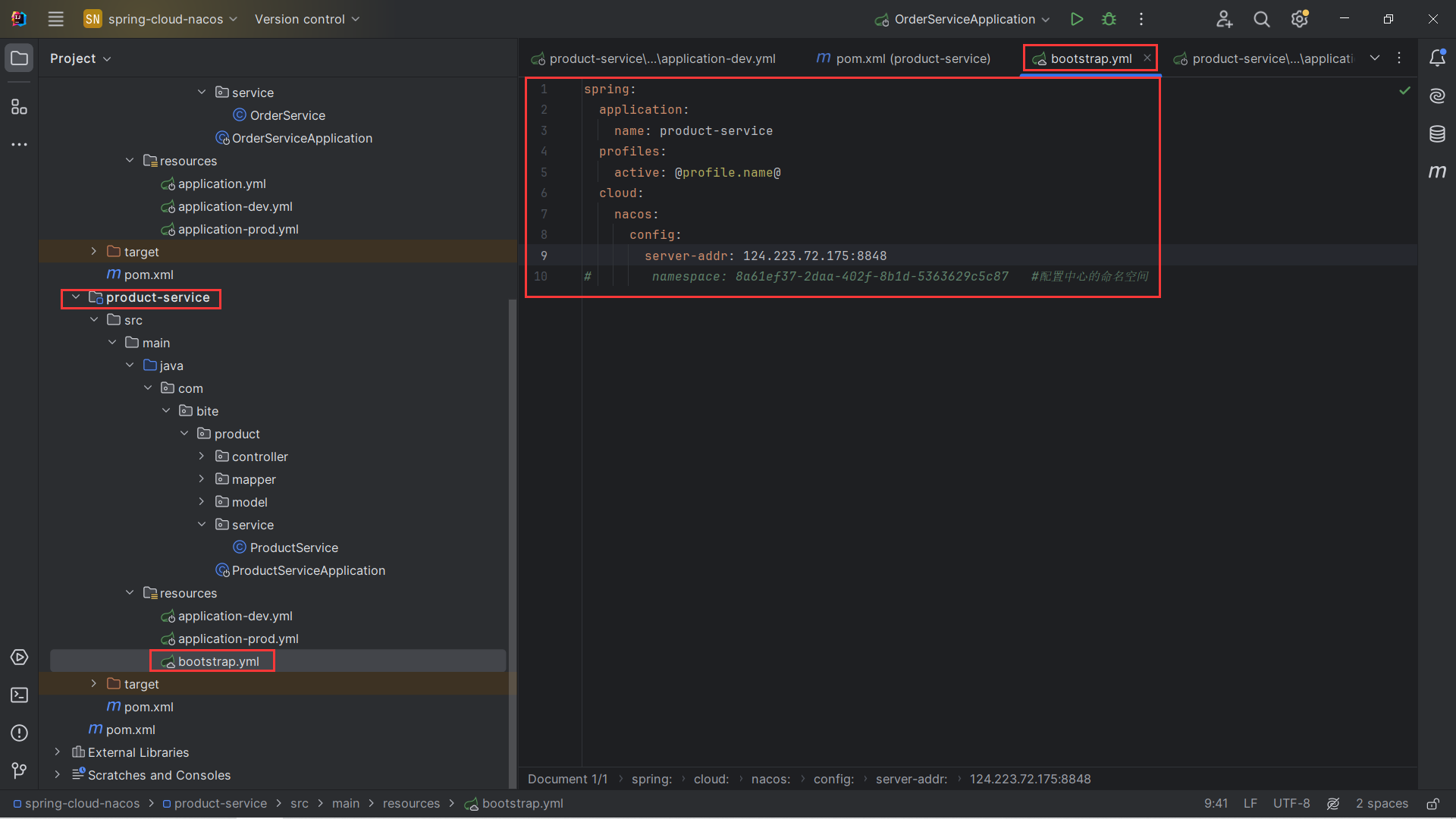Click the green inspection checkmark
1456x819 pixels.
click(1404, 90)
